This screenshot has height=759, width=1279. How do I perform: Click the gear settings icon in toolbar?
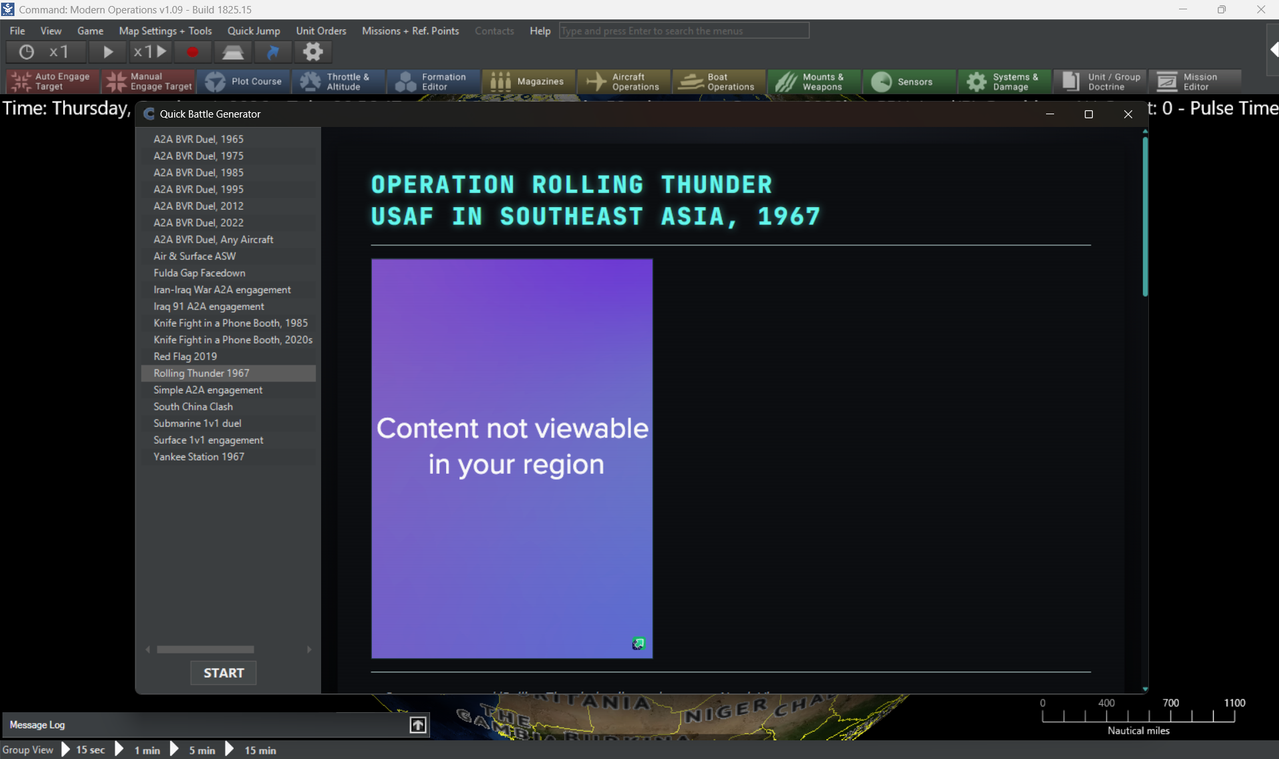pyautogui.click(x=313, y=52)
